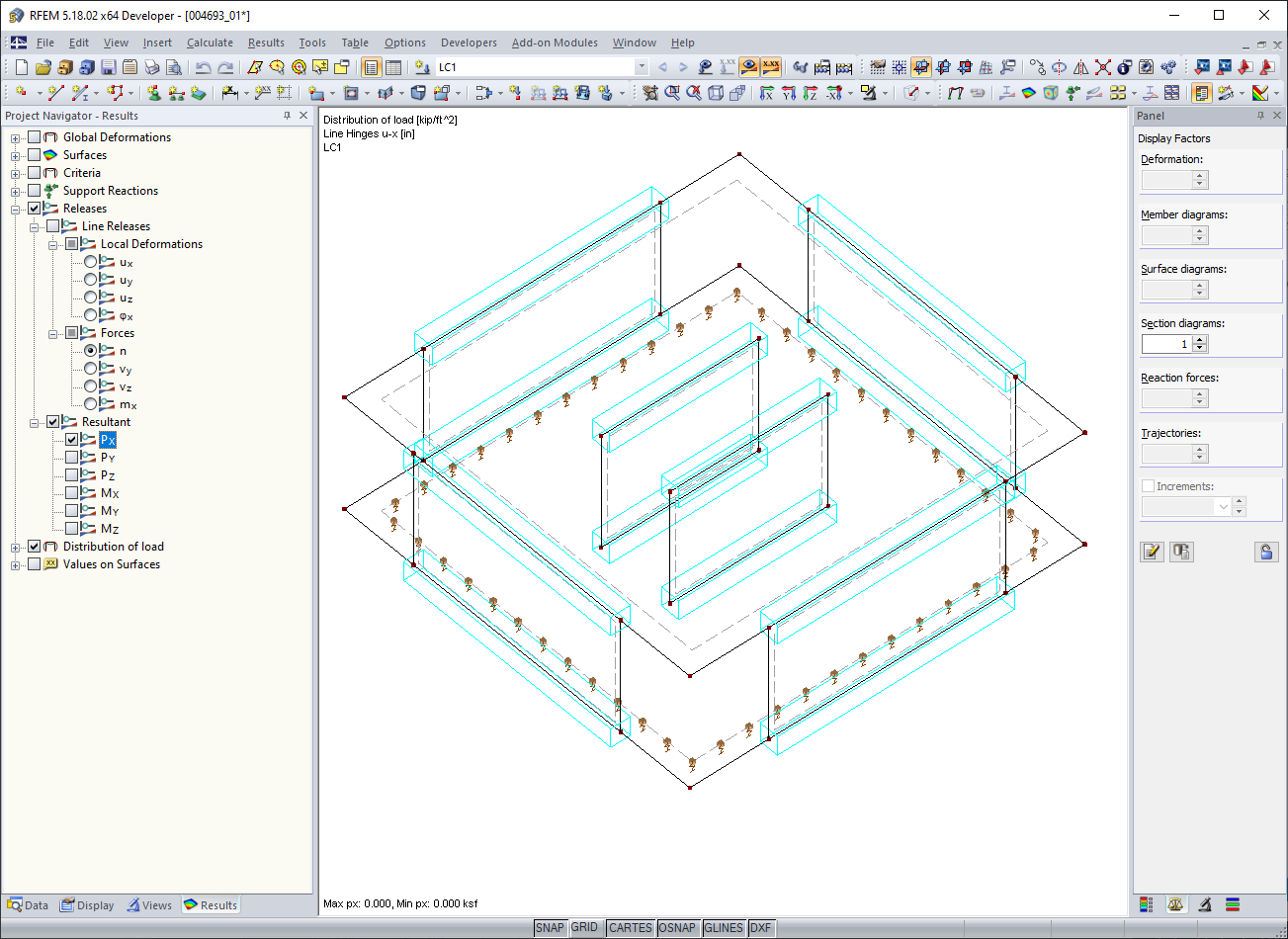Uncheck Distribution of load checkbox
1288x939 pixels.
click(x=35, y=547)
